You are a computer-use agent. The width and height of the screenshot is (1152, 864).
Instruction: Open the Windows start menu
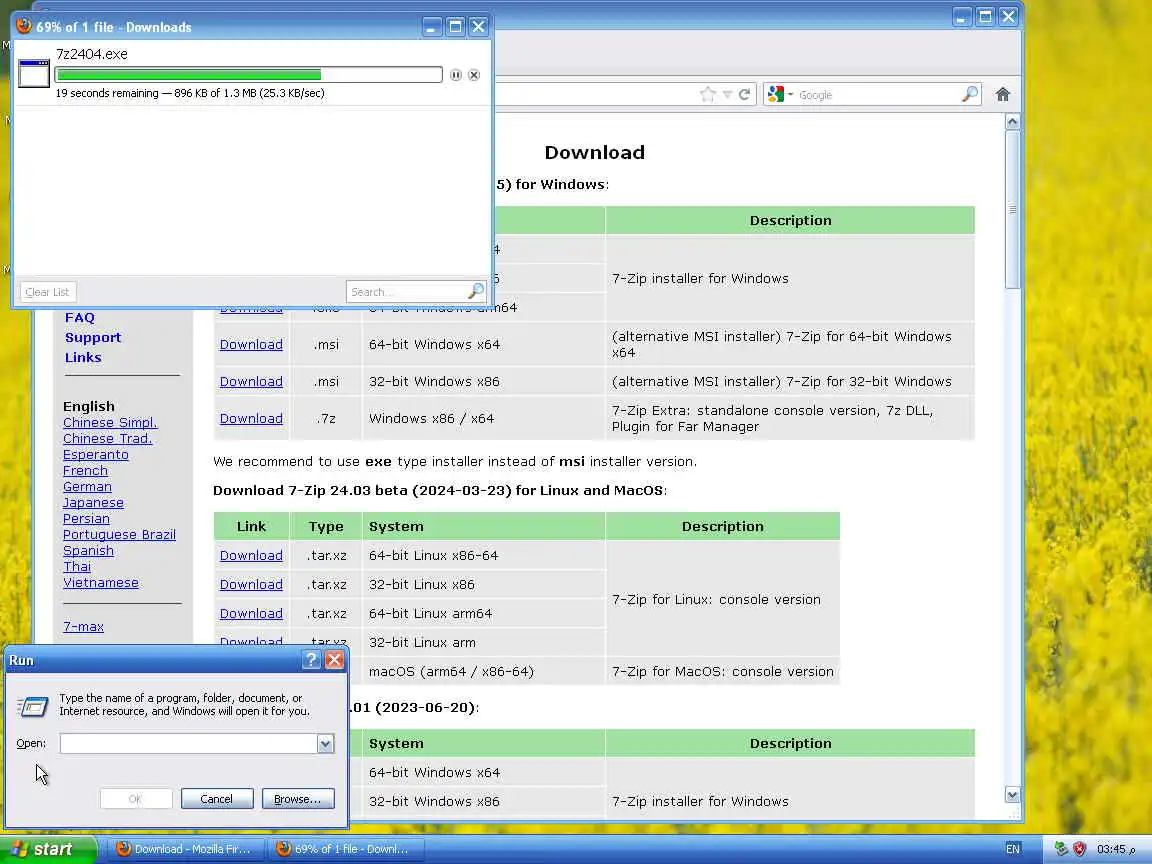pyautogui.click(x=47, y=849)
